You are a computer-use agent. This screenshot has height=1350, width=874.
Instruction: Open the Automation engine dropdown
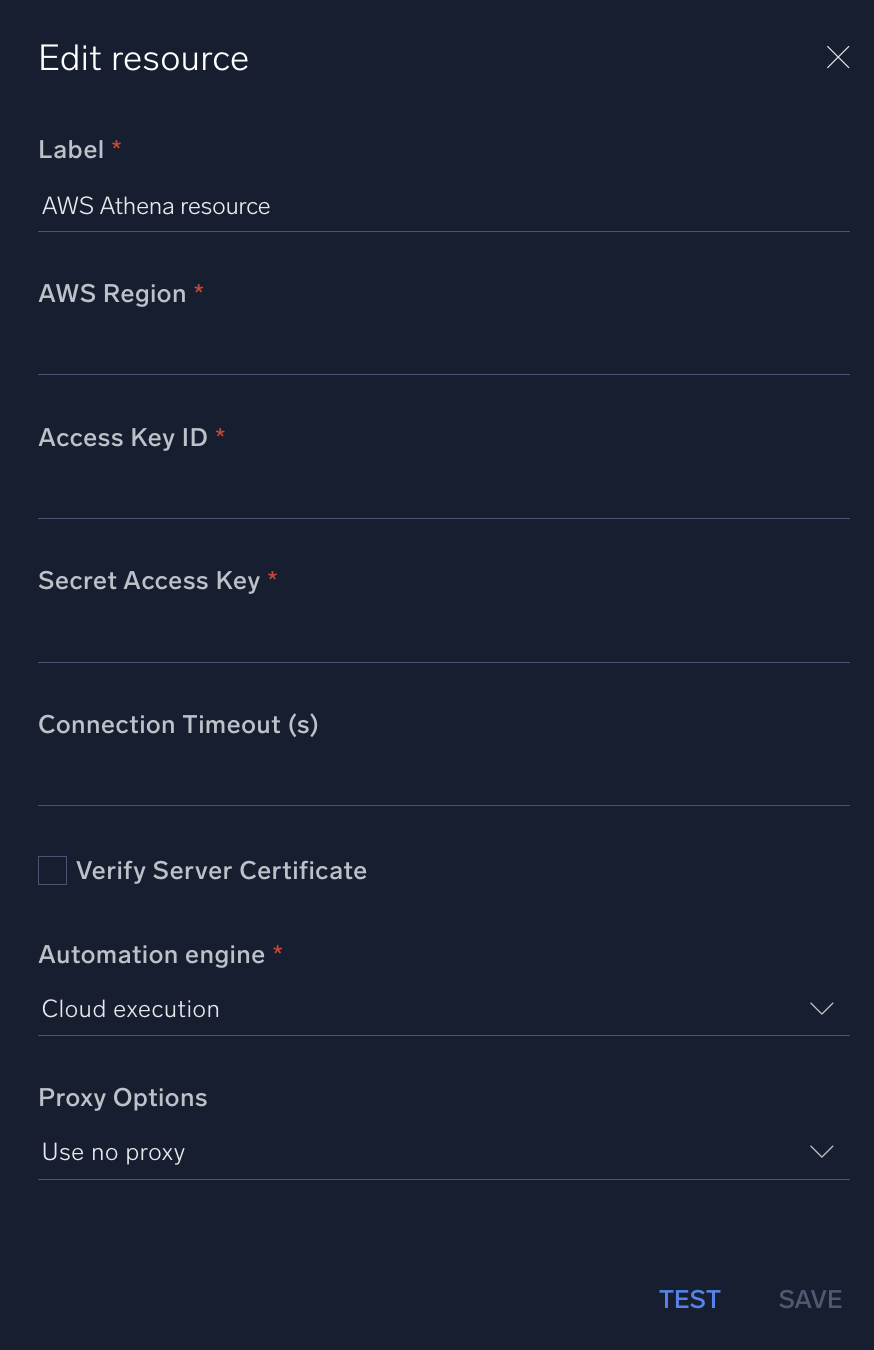444,1009
